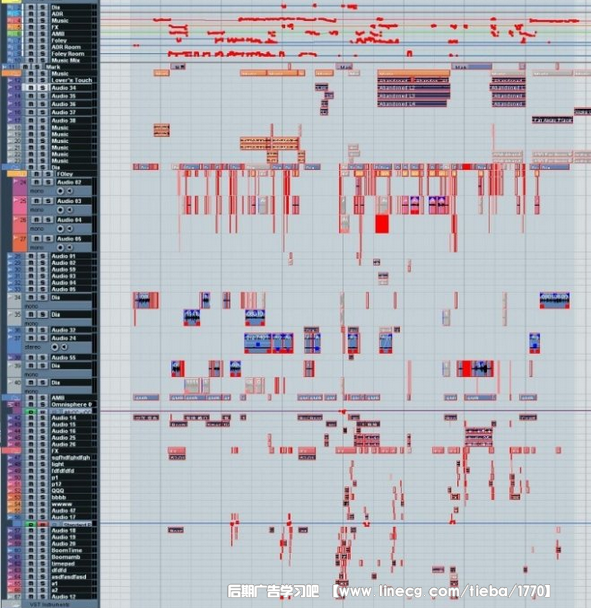591x608 pixels.
Task: Select track name p12
Action: (x=57, y=484)
